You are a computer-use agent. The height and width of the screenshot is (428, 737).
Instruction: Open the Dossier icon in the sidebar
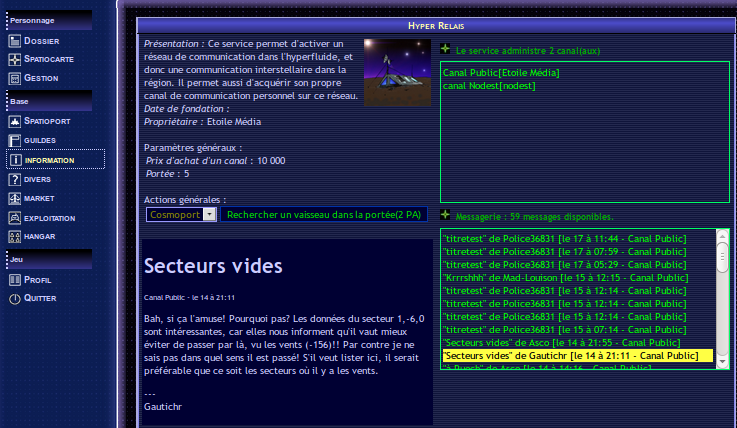(15, 41)
